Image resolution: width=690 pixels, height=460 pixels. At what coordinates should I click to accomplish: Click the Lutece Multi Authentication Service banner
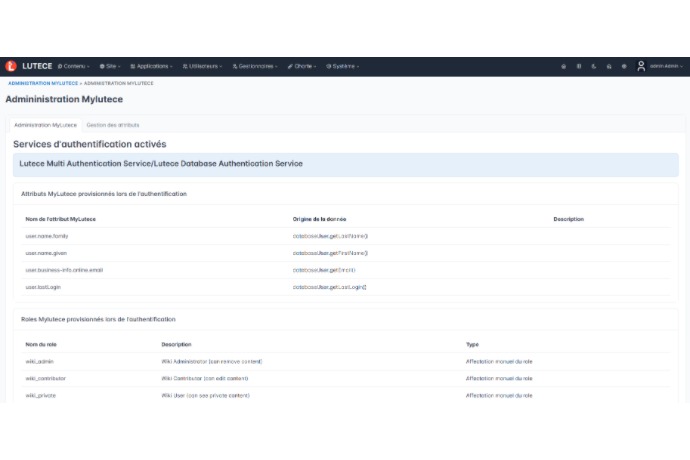345,165
